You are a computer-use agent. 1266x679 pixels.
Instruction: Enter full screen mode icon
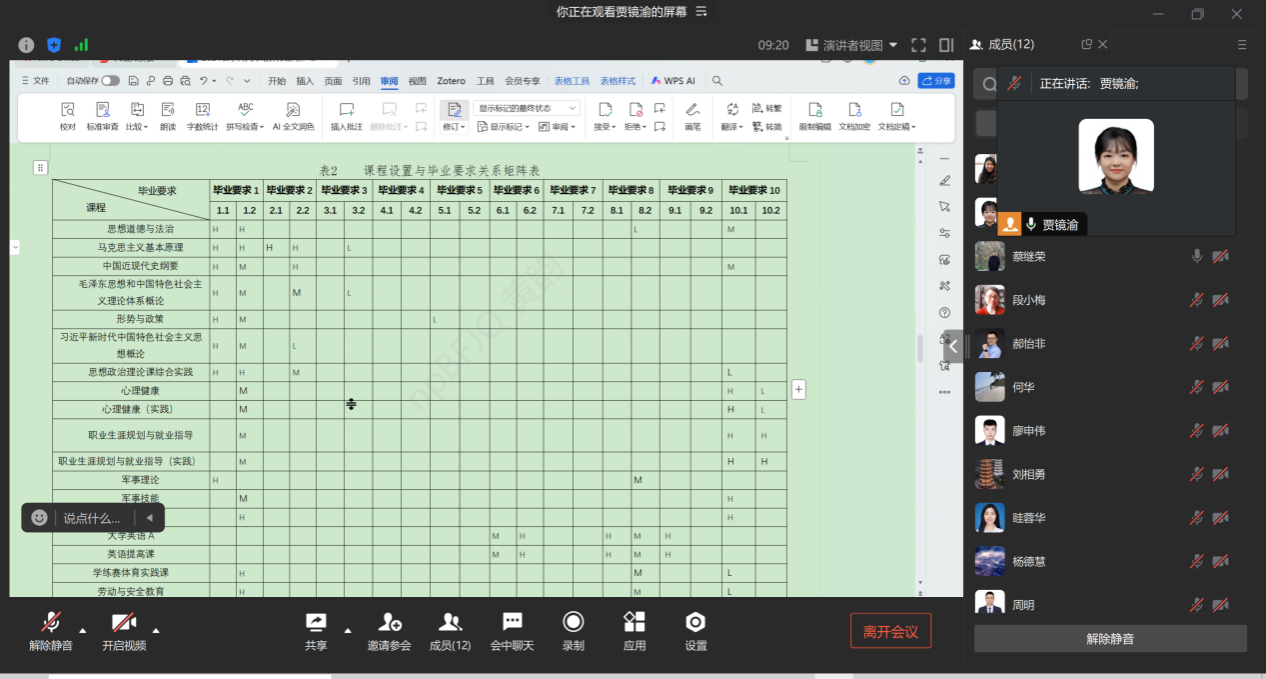click(919, 45)
